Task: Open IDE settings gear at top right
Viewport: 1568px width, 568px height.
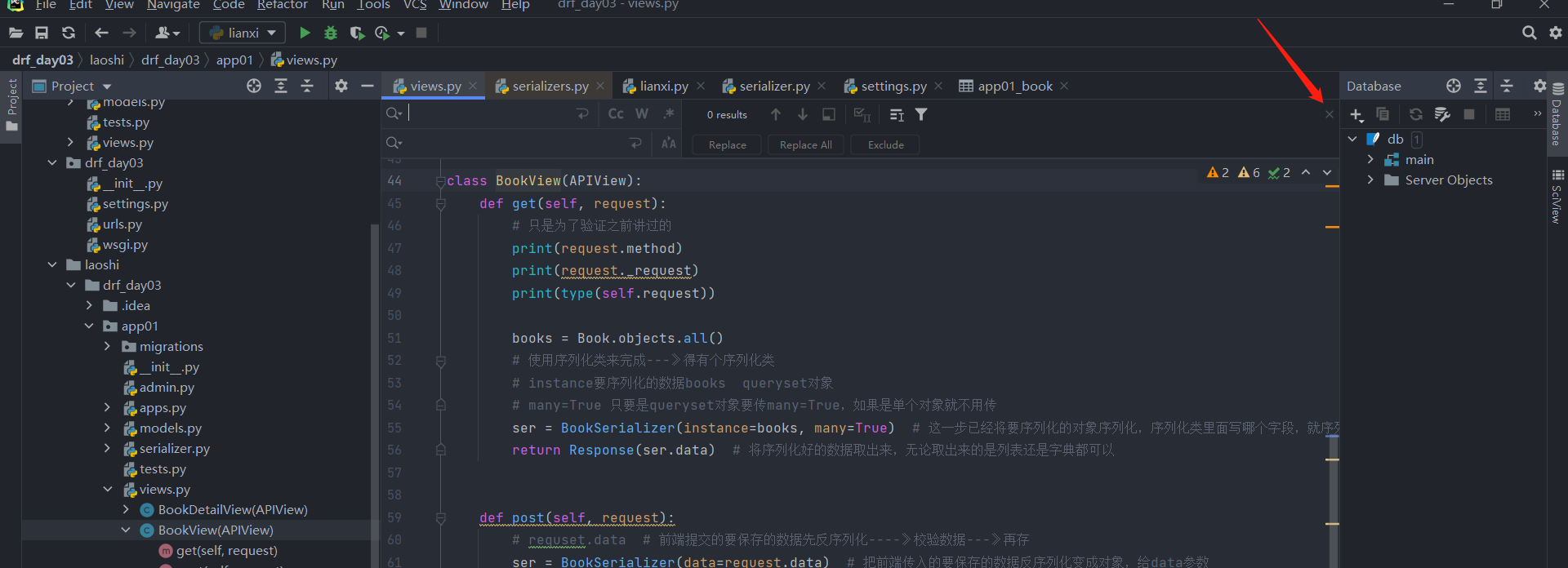Action: coord(1556,33)
